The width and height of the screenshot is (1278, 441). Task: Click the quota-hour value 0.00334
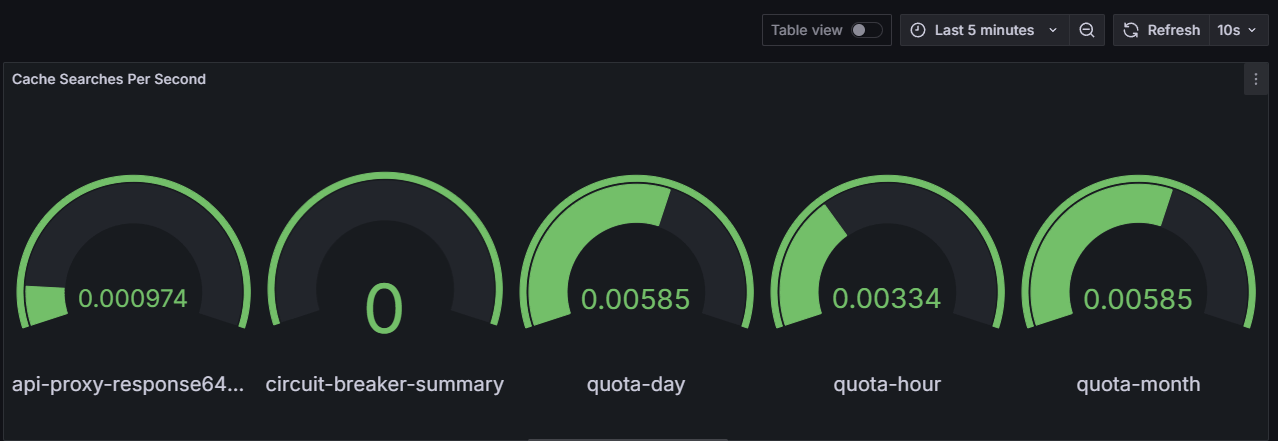(887, 299)
